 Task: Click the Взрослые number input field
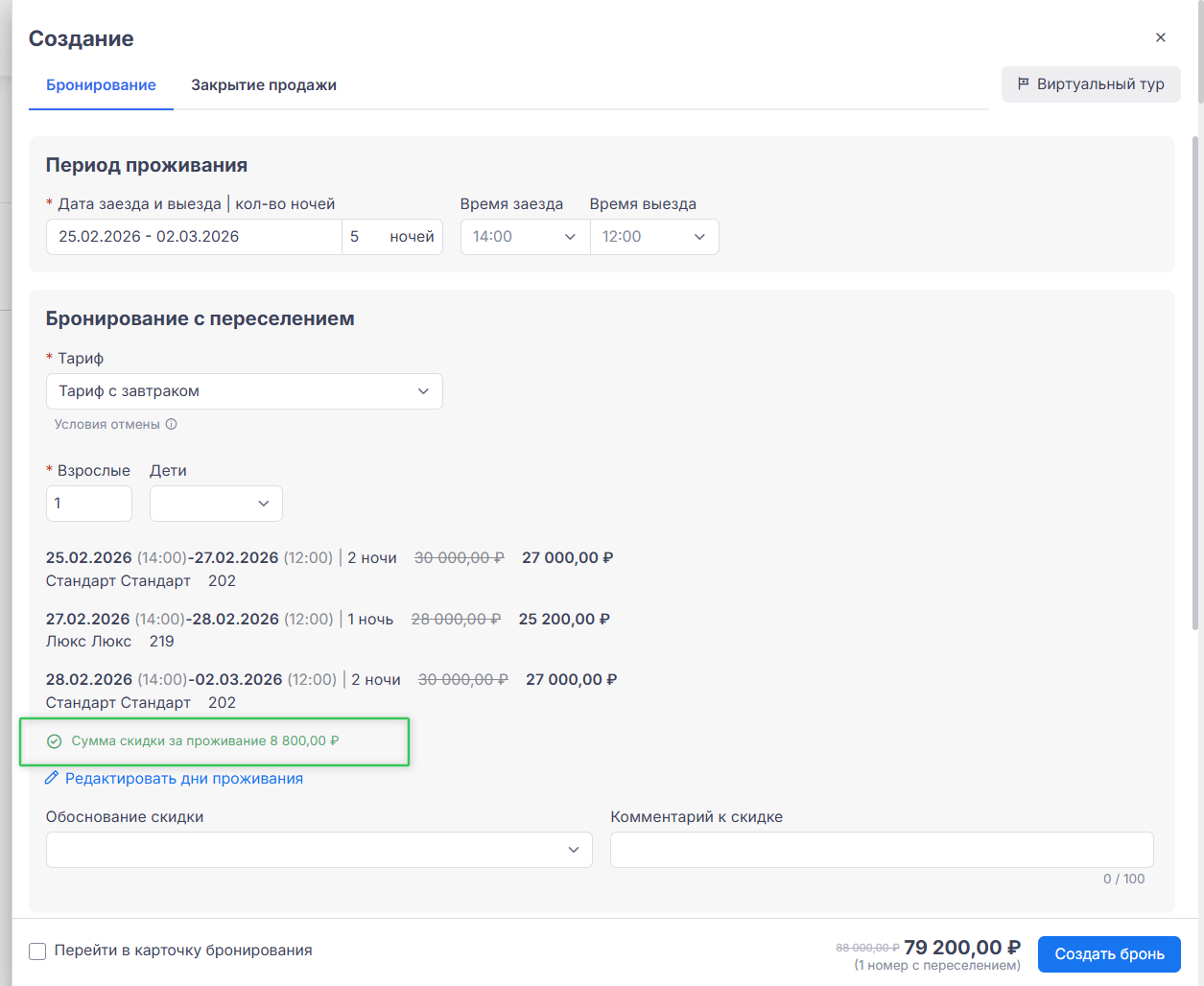[89, 504]
